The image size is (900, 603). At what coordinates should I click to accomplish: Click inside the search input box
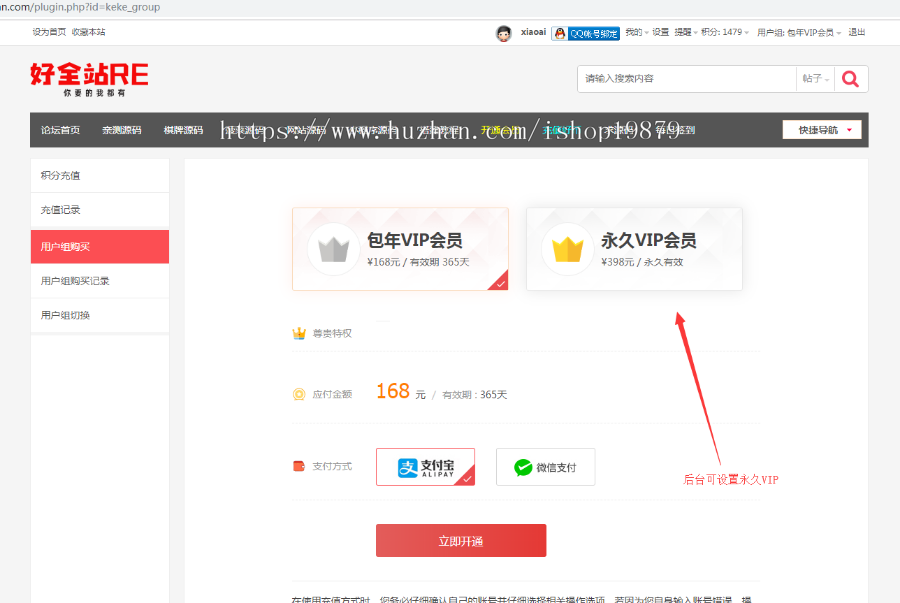coord(680,78)
